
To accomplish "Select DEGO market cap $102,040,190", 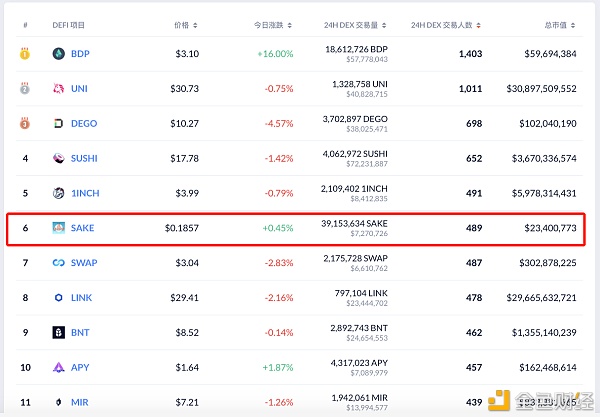I will [x=548, y=123].
